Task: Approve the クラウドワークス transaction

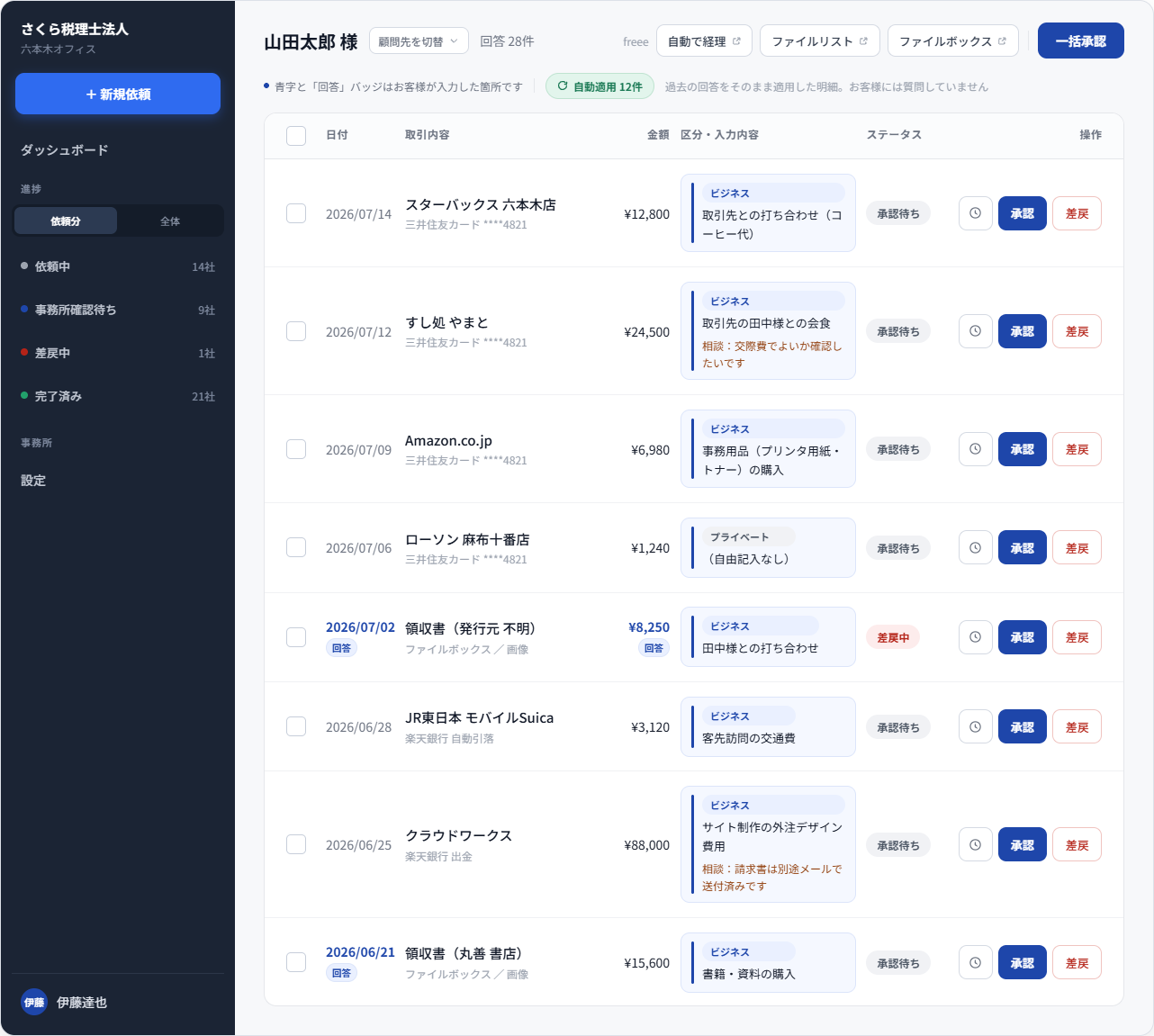Action: 1022,844
